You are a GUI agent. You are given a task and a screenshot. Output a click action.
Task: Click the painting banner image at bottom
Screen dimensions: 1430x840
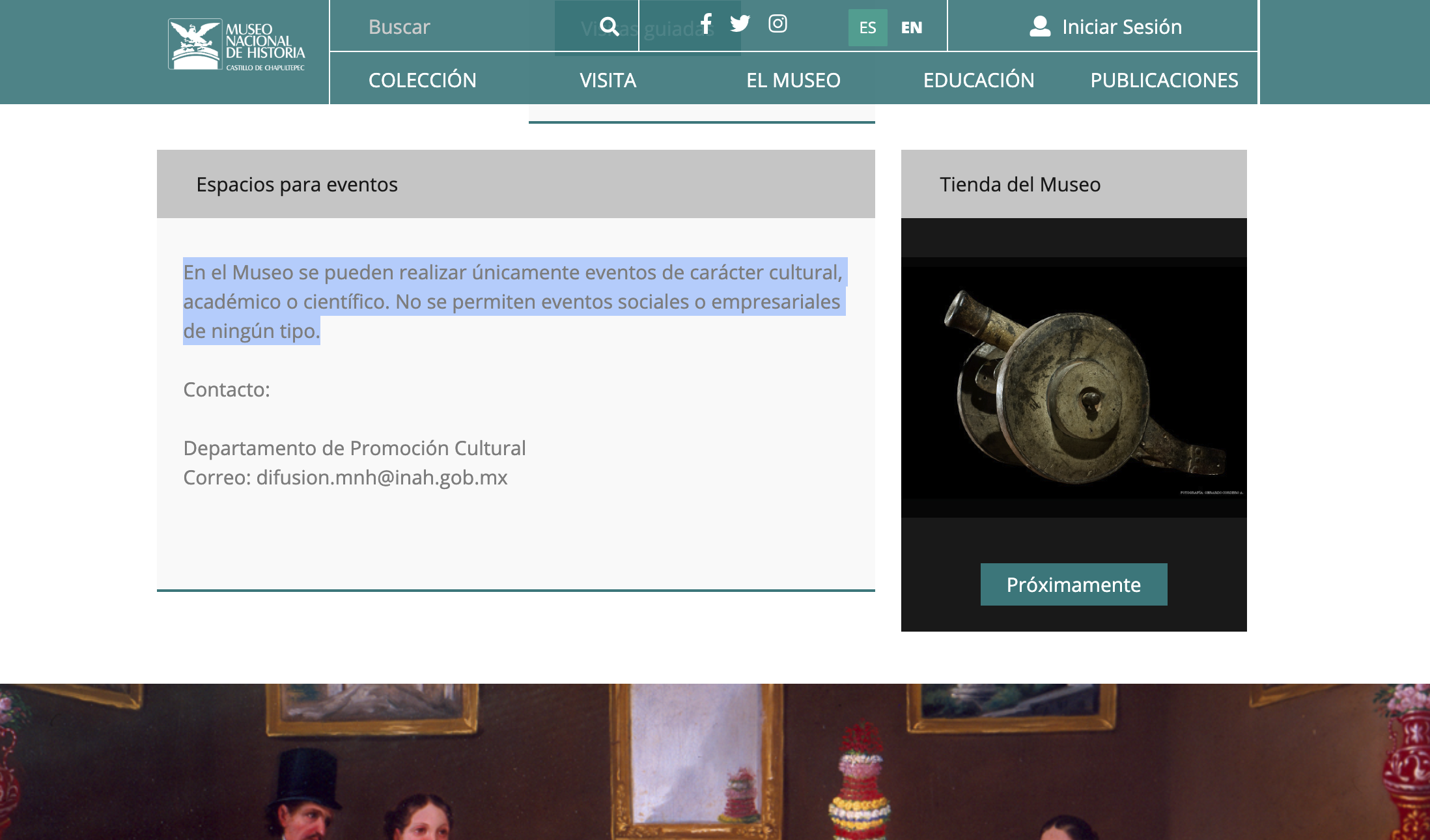point(715,762)
